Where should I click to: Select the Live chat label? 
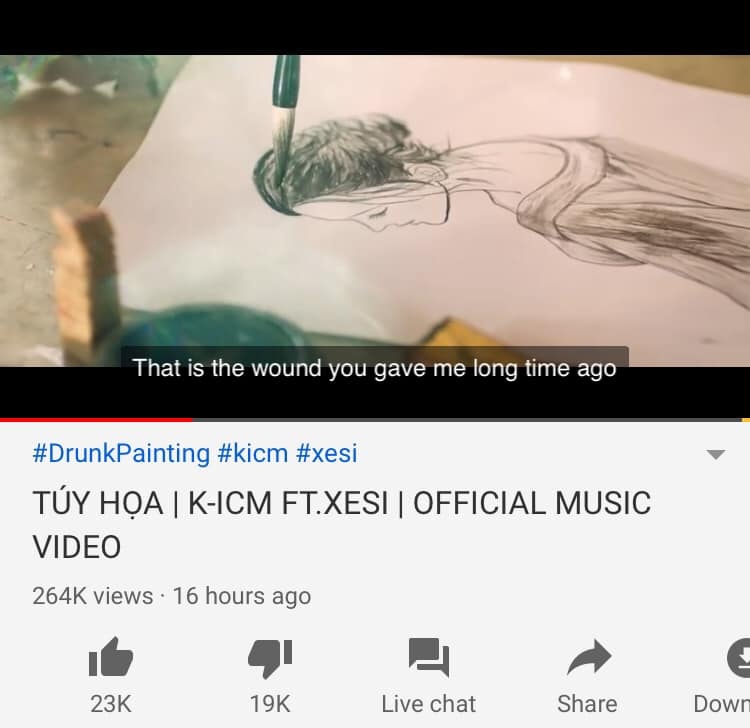pyautogui.click(x=429, y=704)
